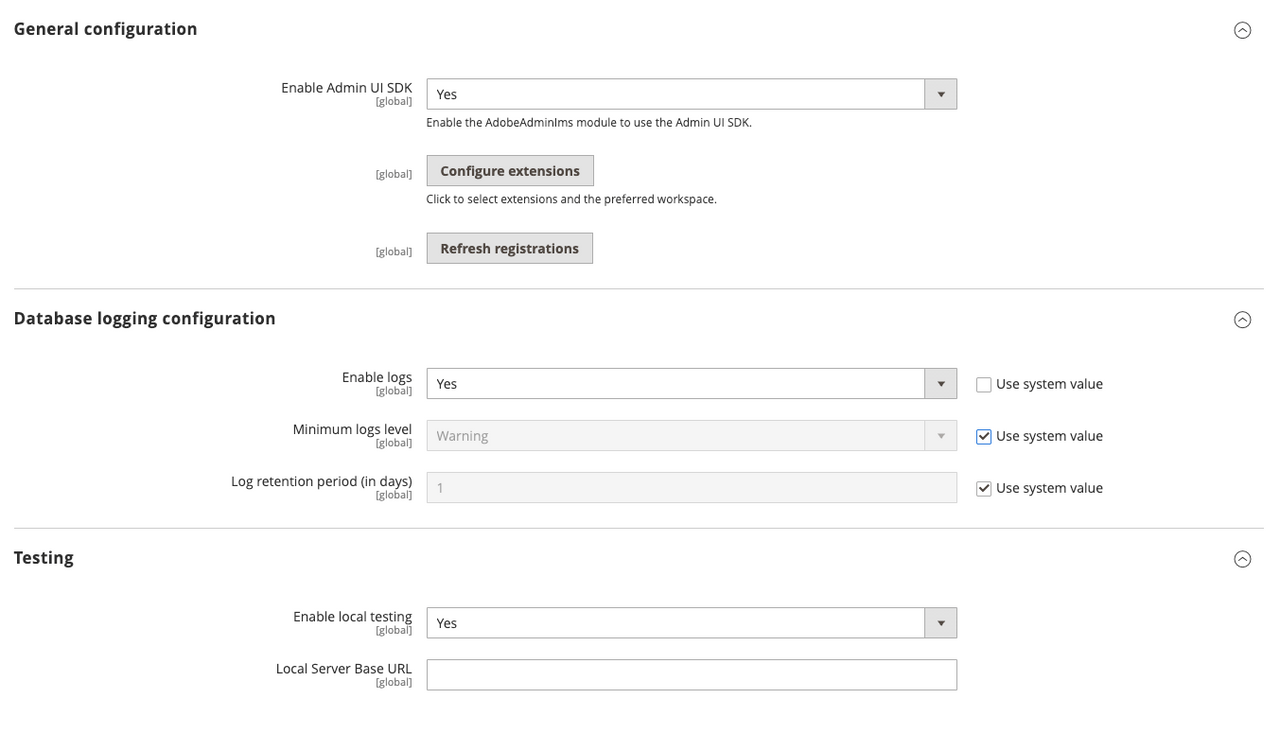The image size is (1280, 731).
Task: Open the Enable local testing dropdown
Action: 691,623
